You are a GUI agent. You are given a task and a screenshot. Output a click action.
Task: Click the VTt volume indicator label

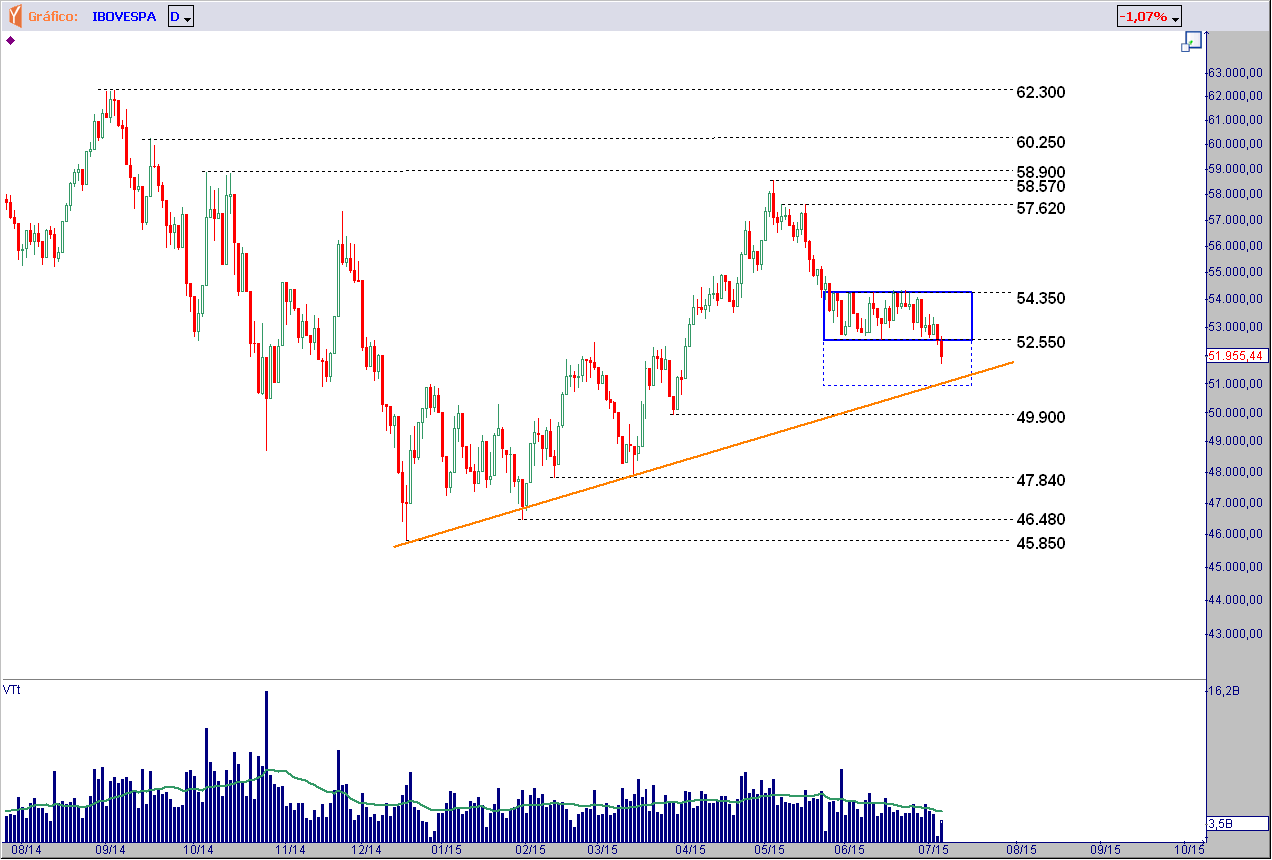pos(12,690)
